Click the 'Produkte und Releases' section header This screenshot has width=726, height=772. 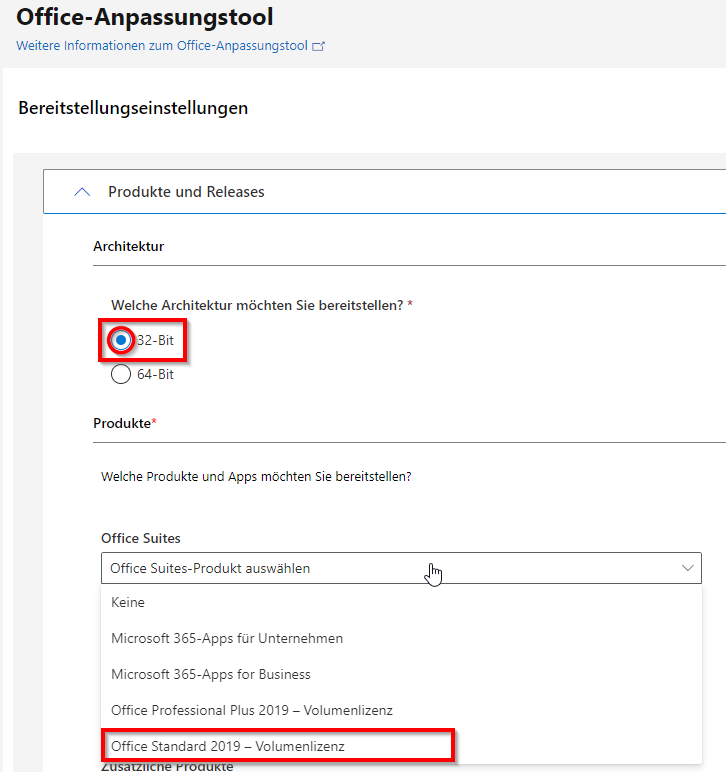[x=186, y=192]
